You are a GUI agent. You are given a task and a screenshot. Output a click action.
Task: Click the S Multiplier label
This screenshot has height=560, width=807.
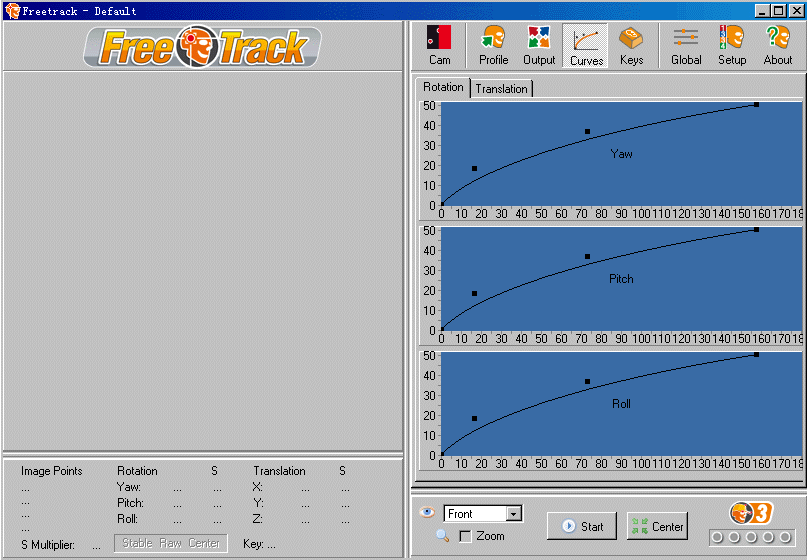tap(48, 545)
